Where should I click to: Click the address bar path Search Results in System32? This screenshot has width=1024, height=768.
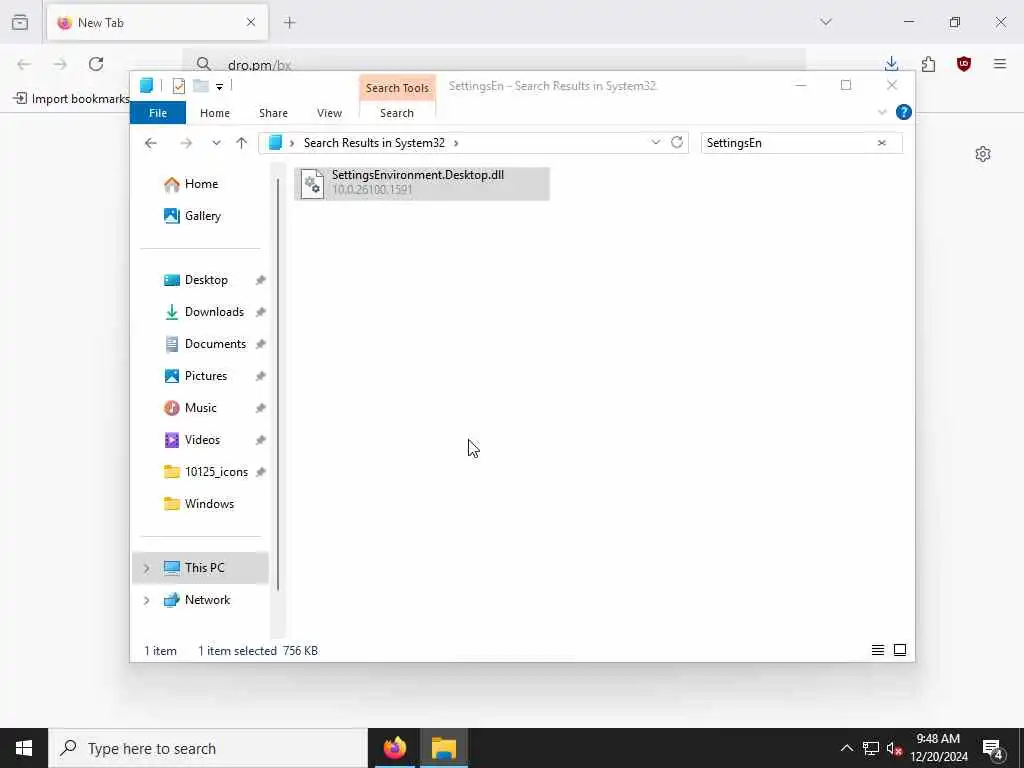coord(374,143)
